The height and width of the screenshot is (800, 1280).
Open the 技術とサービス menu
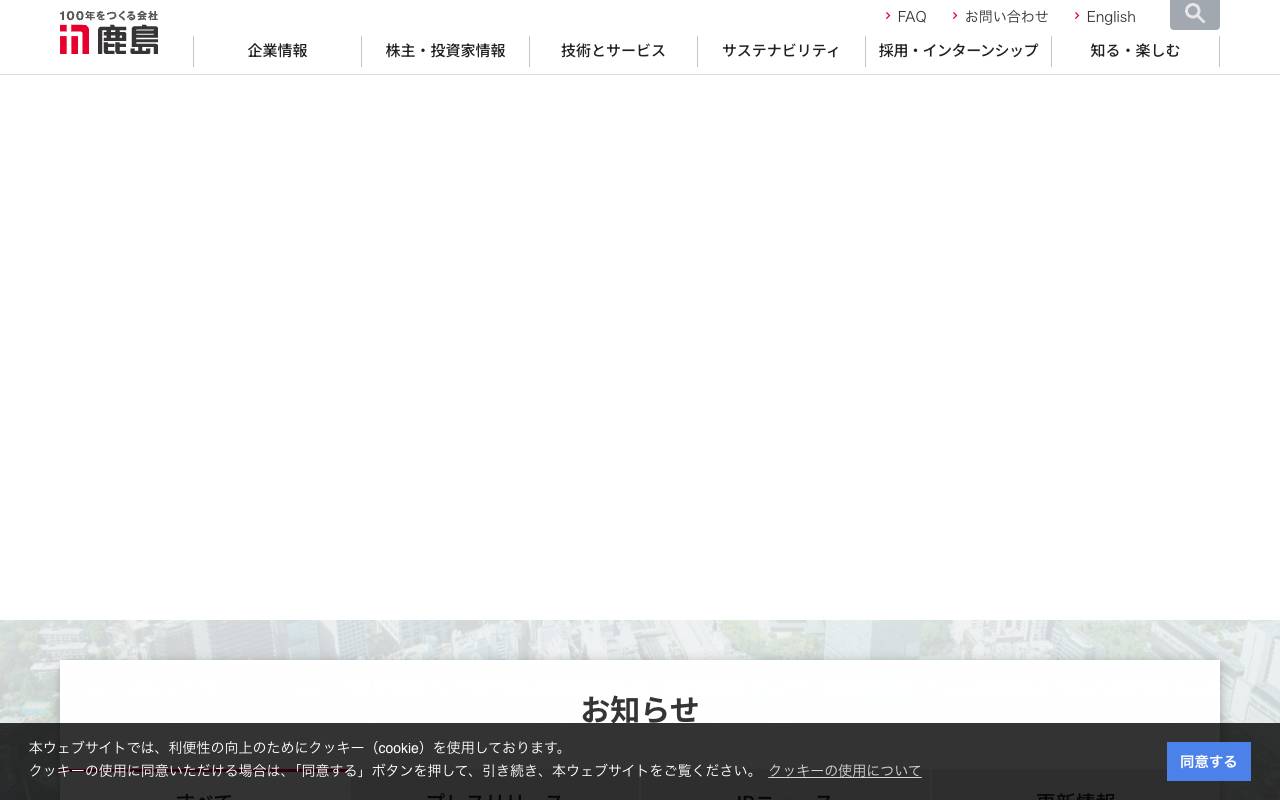pyautogui.click(x=613, y=51)
